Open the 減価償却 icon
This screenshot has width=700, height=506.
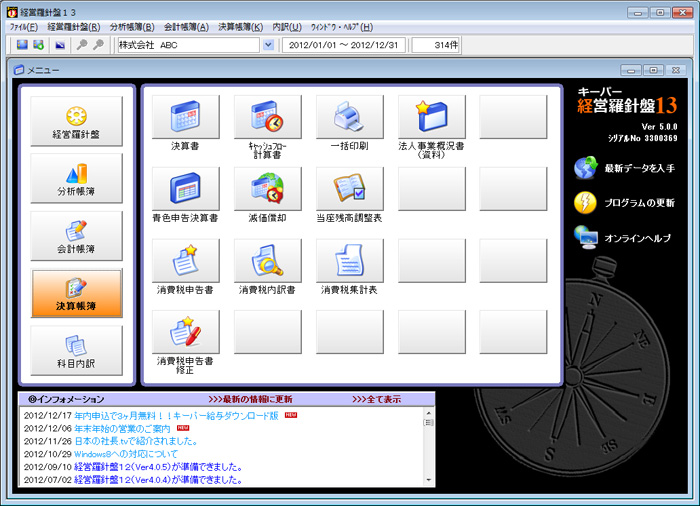pos(267,188)
